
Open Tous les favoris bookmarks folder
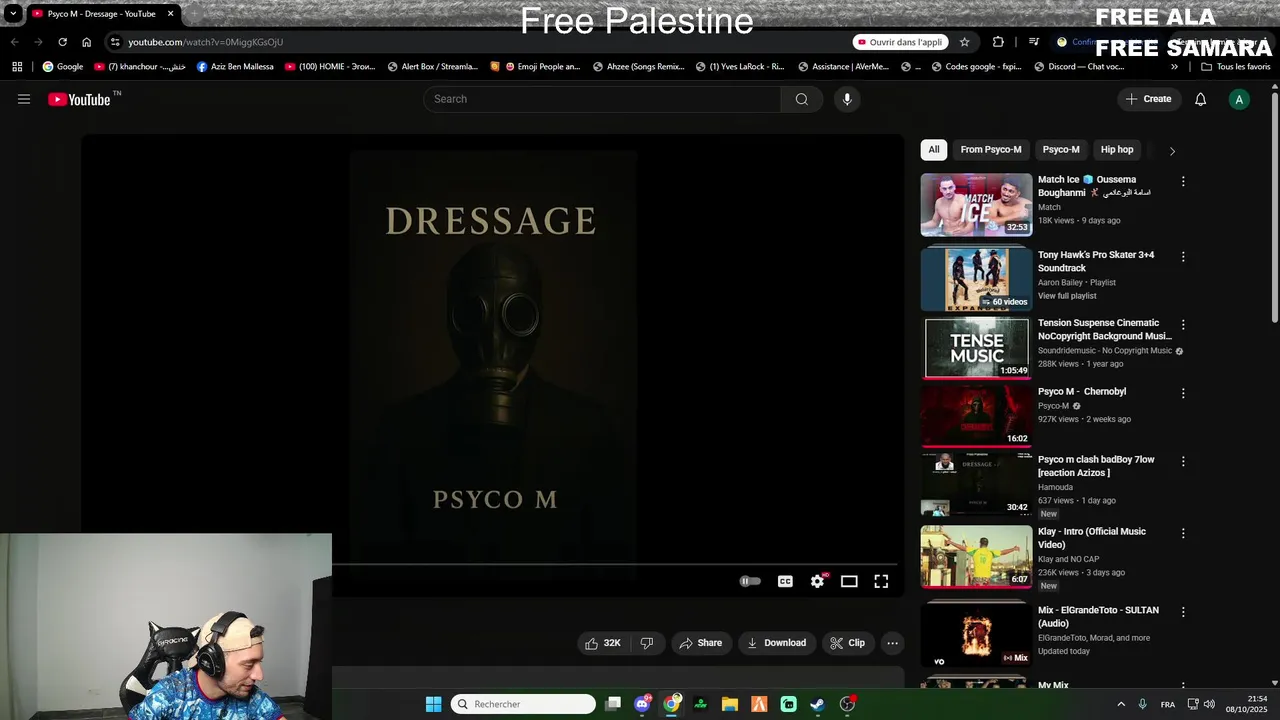click(1235, 67)
